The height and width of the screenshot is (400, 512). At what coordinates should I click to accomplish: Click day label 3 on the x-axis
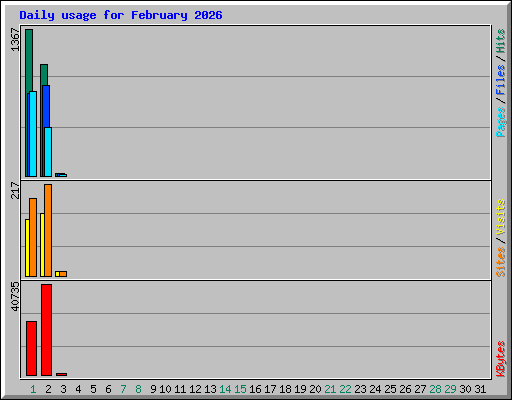coord(63,389)
